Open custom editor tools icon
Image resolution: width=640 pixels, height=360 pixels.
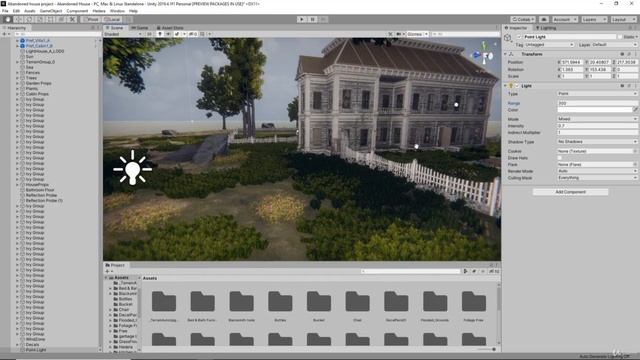pyautogui.click(x=72, y=19)
